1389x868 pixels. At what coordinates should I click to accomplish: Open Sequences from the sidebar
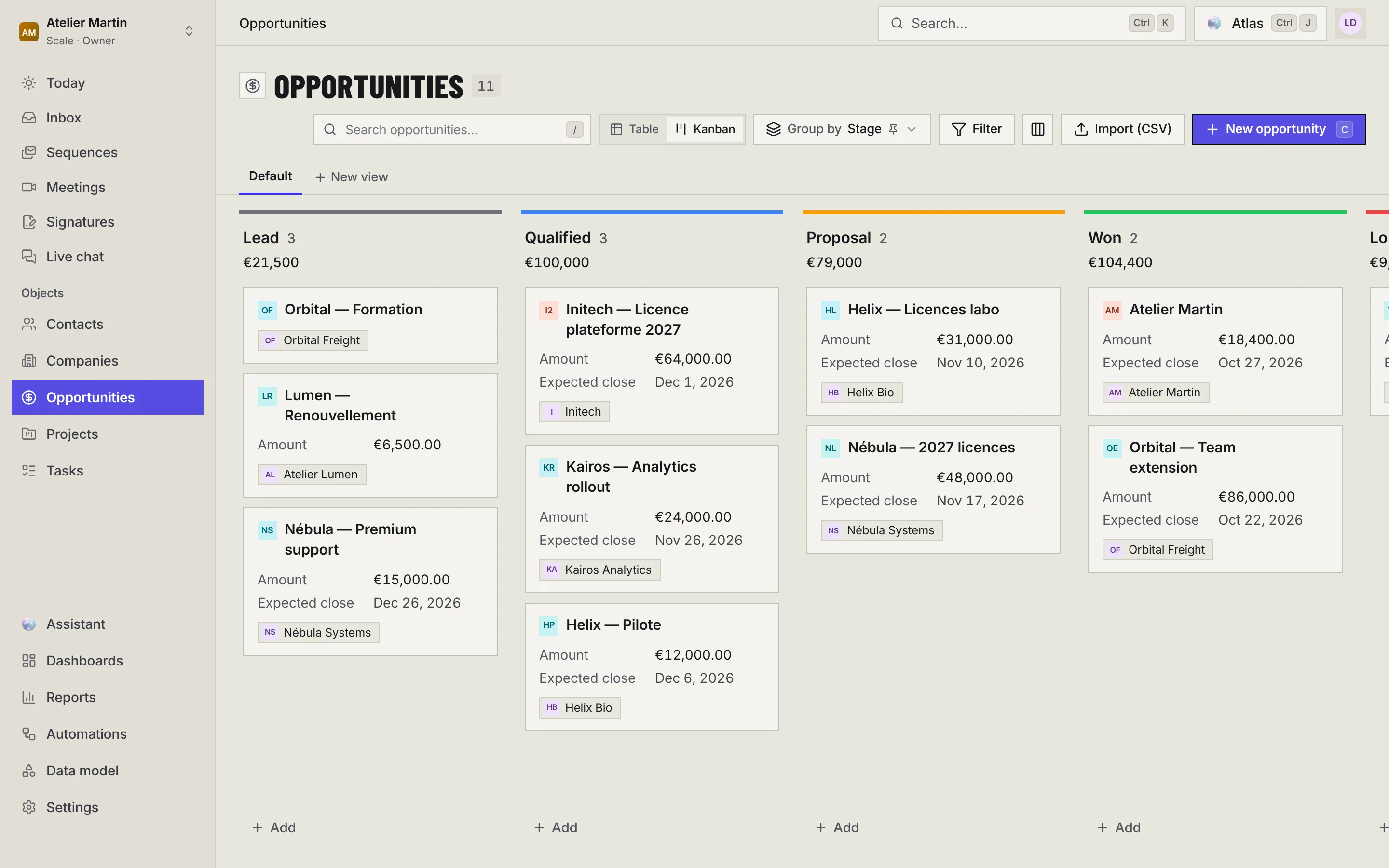(108, 152)
